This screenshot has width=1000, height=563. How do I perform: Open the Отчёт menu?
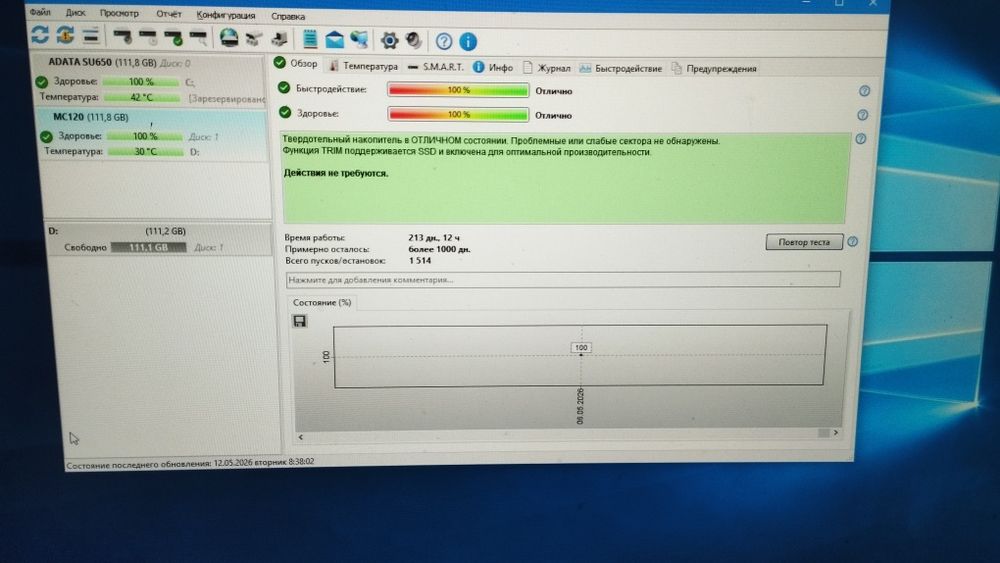pos(168,14)
